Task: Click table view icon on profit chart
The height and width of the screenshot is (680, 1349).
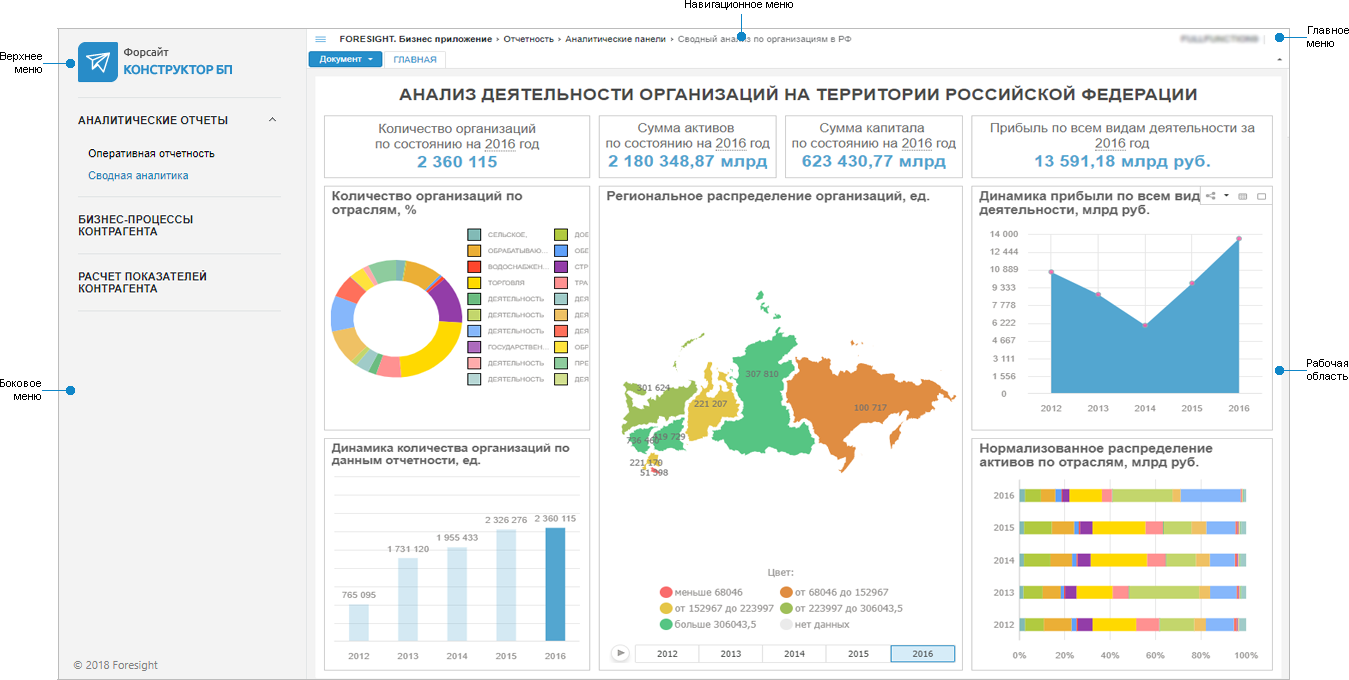Action: click(1243, 197)
